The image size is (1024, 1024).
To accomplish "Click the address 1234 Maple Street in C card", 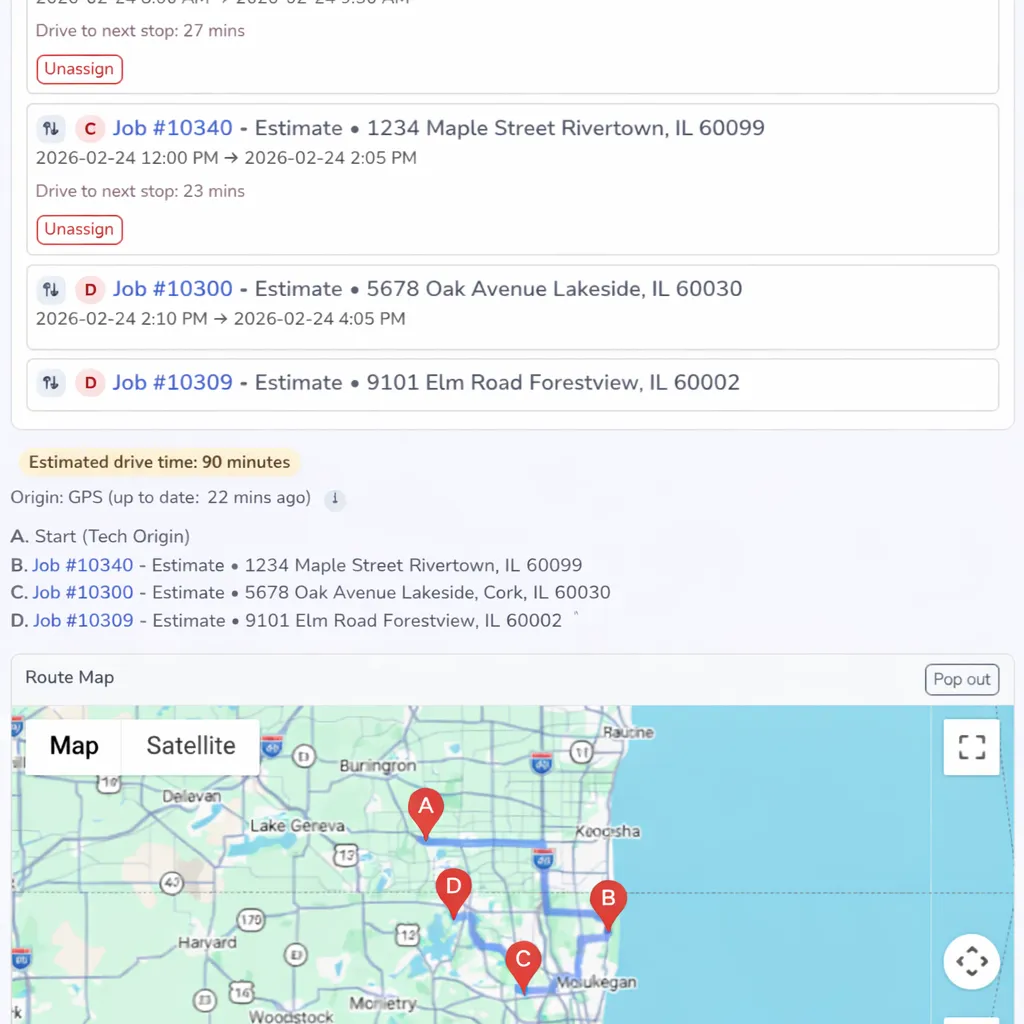I will click(566, 128).
